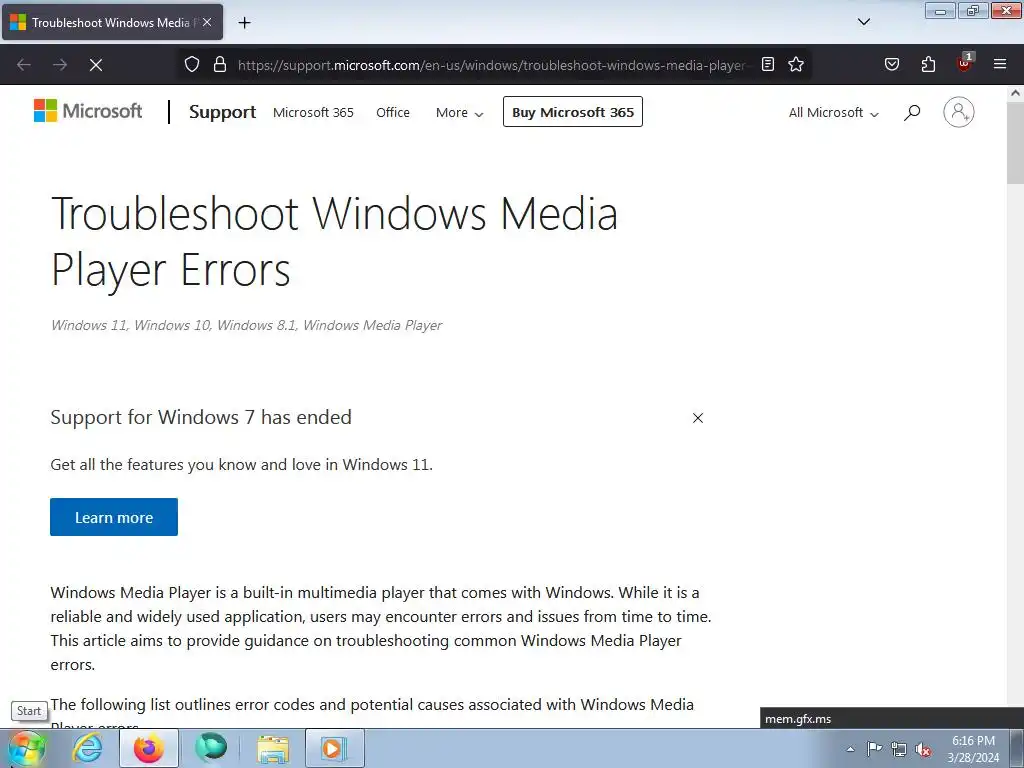Bookmark this page with the star icon
The image size is (1024, 768).
point(795,64)
